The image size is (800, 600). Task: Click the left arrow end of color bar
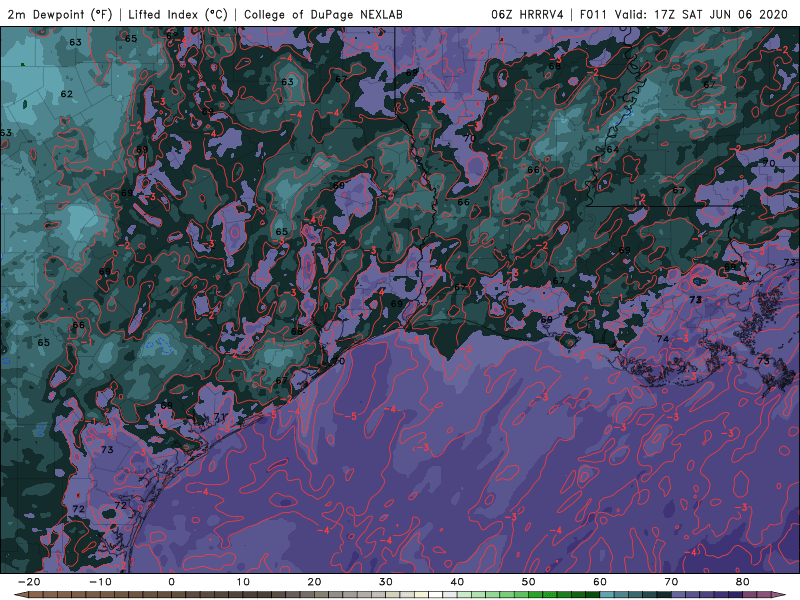[19, 595]
